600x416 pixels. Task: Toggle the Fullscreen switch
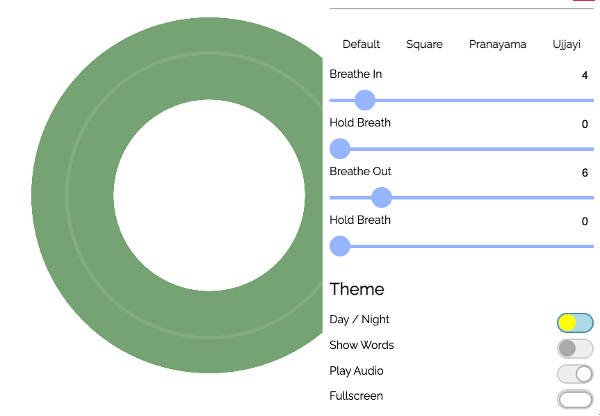(575, 400)
